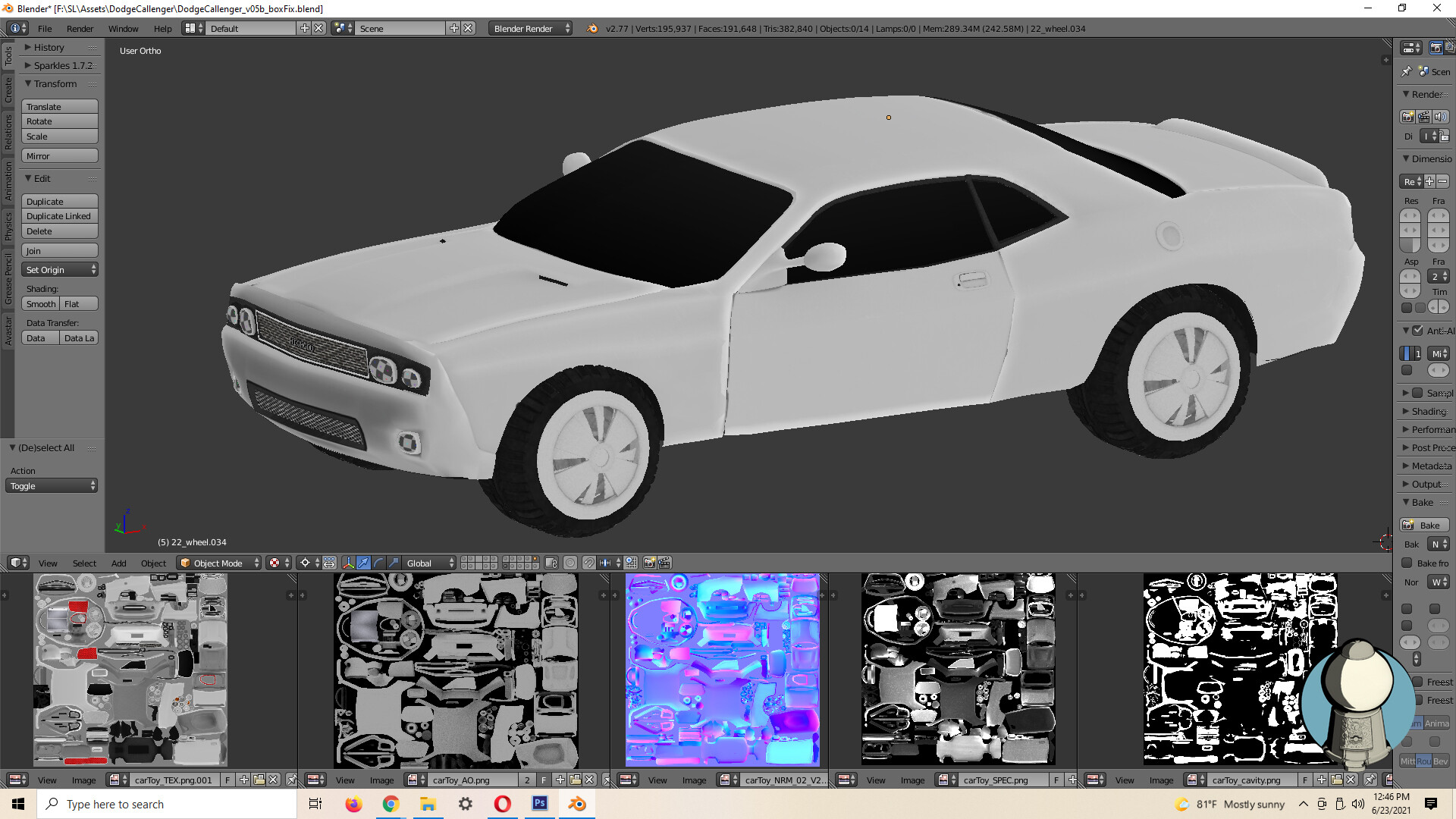Viewport: 1456px width, 819px height.
Task: Open the Render menu in top bar
Action: click(x=80, y=28)
